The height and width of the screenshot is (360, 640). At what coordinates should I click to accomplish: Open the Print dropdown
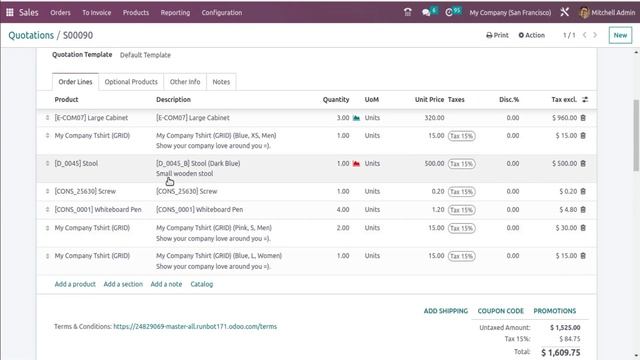click(497, 35)
